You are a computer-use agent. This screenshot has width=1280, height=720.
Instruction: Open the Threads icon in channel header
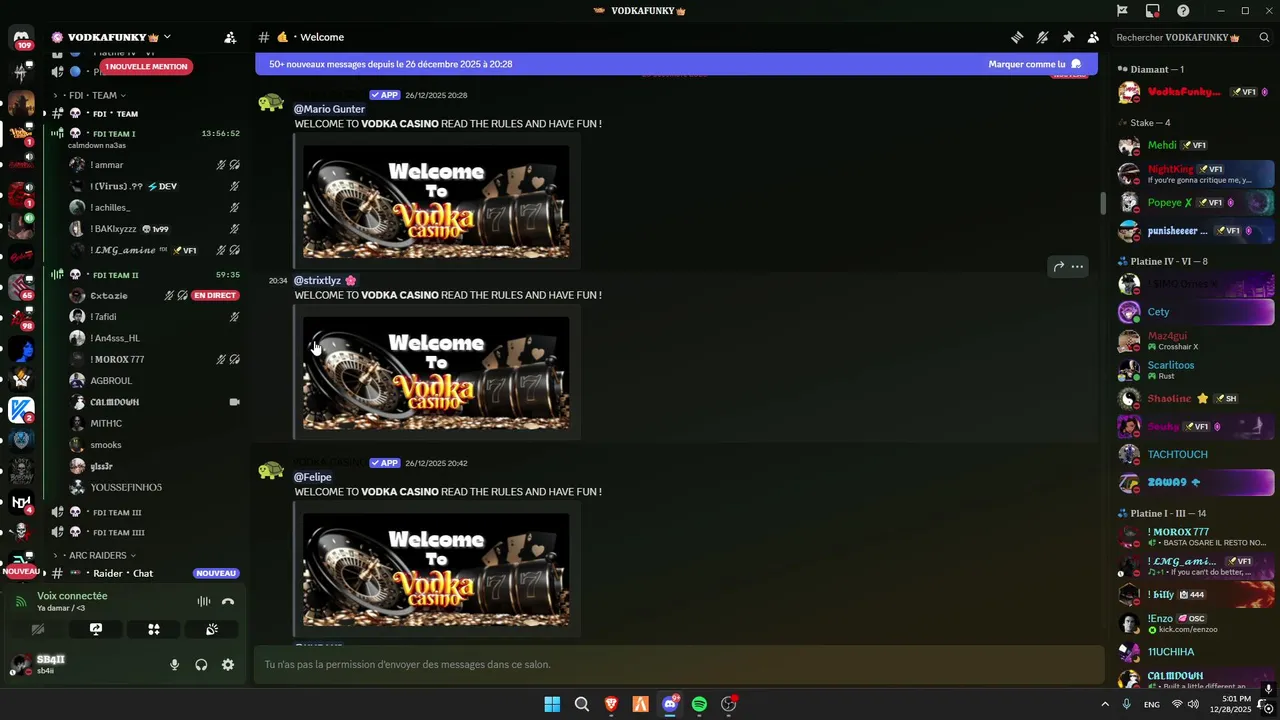click(x=1017, y=37)
